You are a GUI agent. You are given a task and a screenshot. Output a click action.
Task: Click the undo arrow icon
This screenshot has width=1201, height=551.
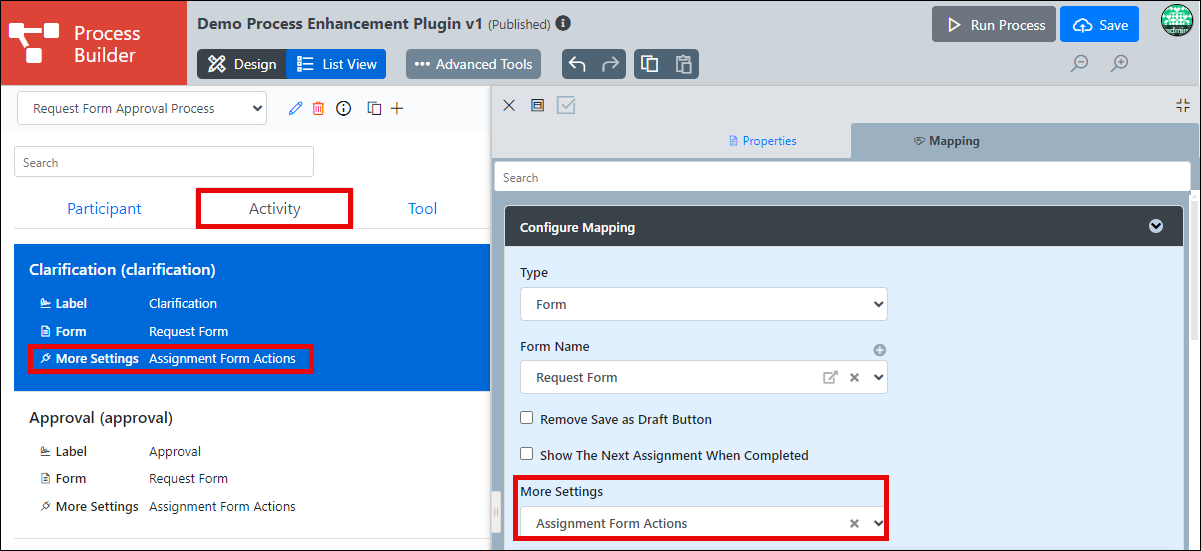point(577,64)
